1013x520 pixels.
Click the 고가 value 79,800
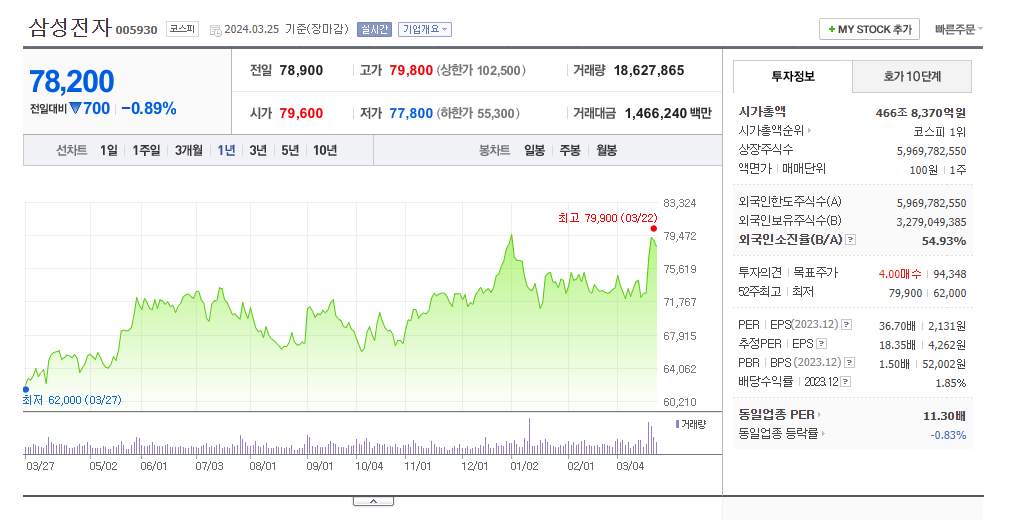pos(411,70)
